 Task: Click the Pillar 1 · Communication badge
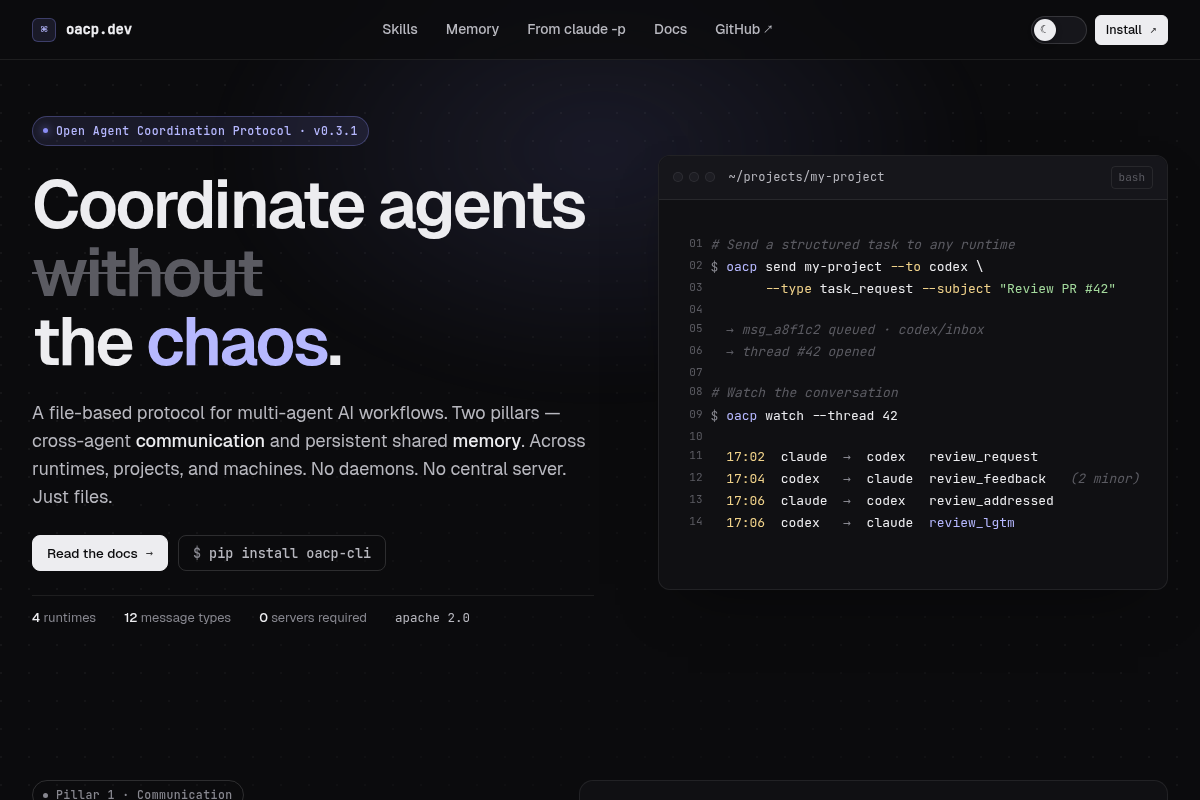[138, 794]
